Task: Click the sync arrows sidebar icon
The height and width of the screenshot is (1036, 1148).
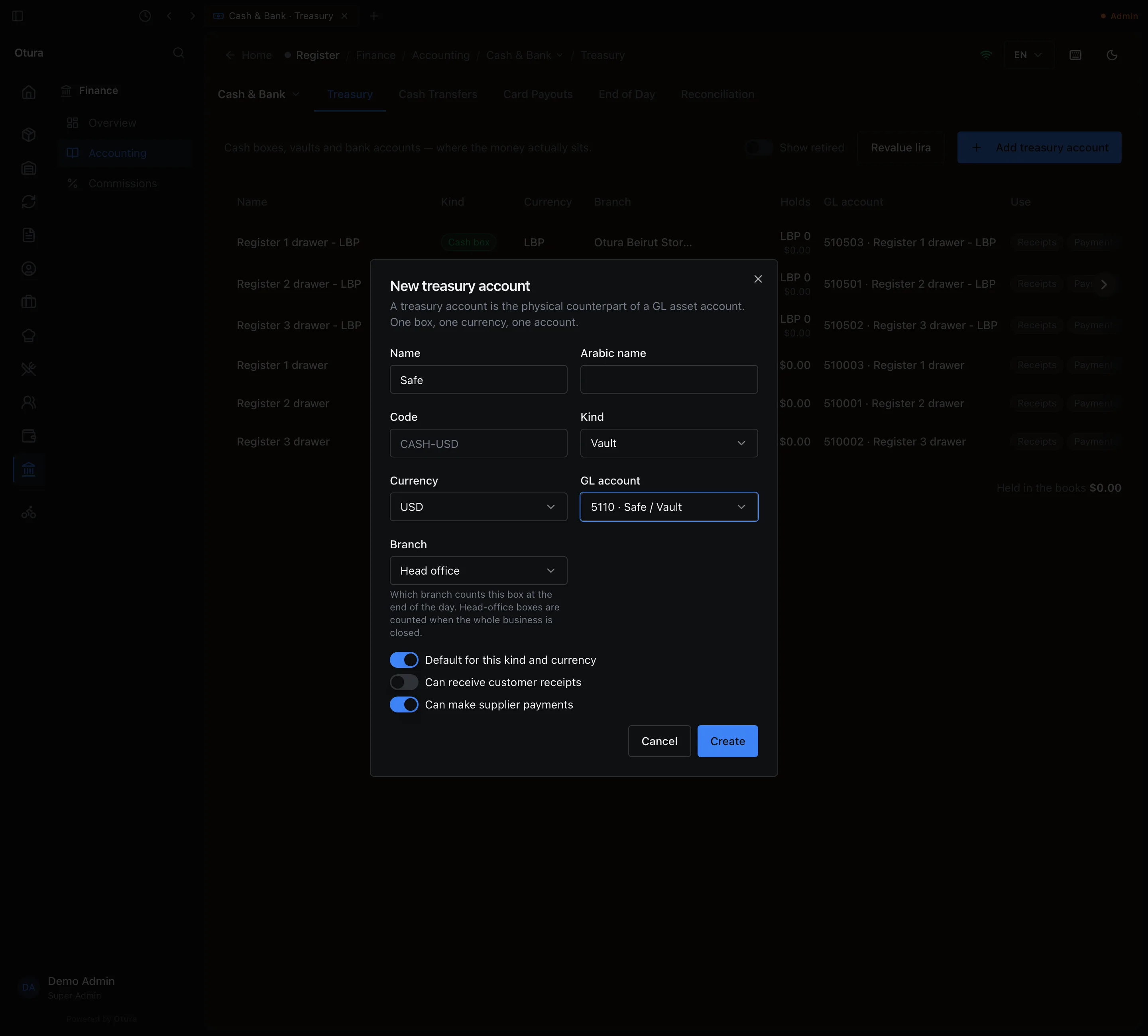Action: [x=28, y=202]
